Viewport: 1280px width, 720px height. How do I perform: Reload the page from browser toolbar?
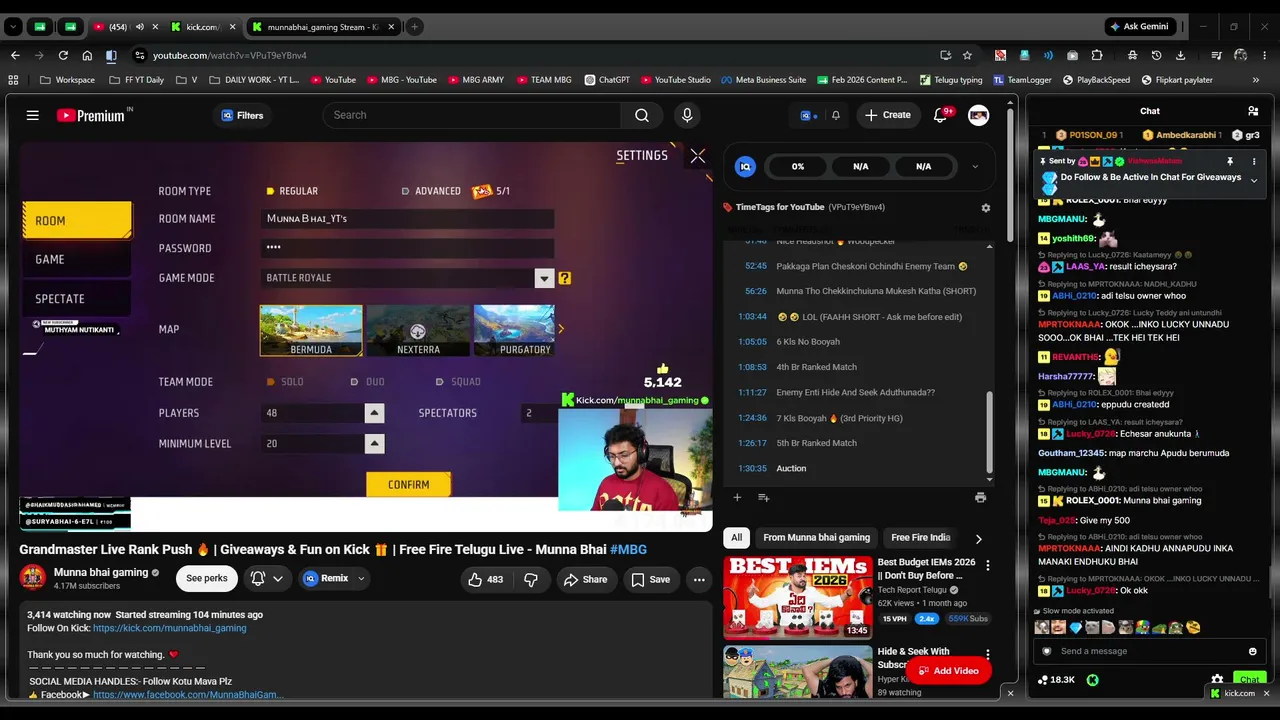63,55
